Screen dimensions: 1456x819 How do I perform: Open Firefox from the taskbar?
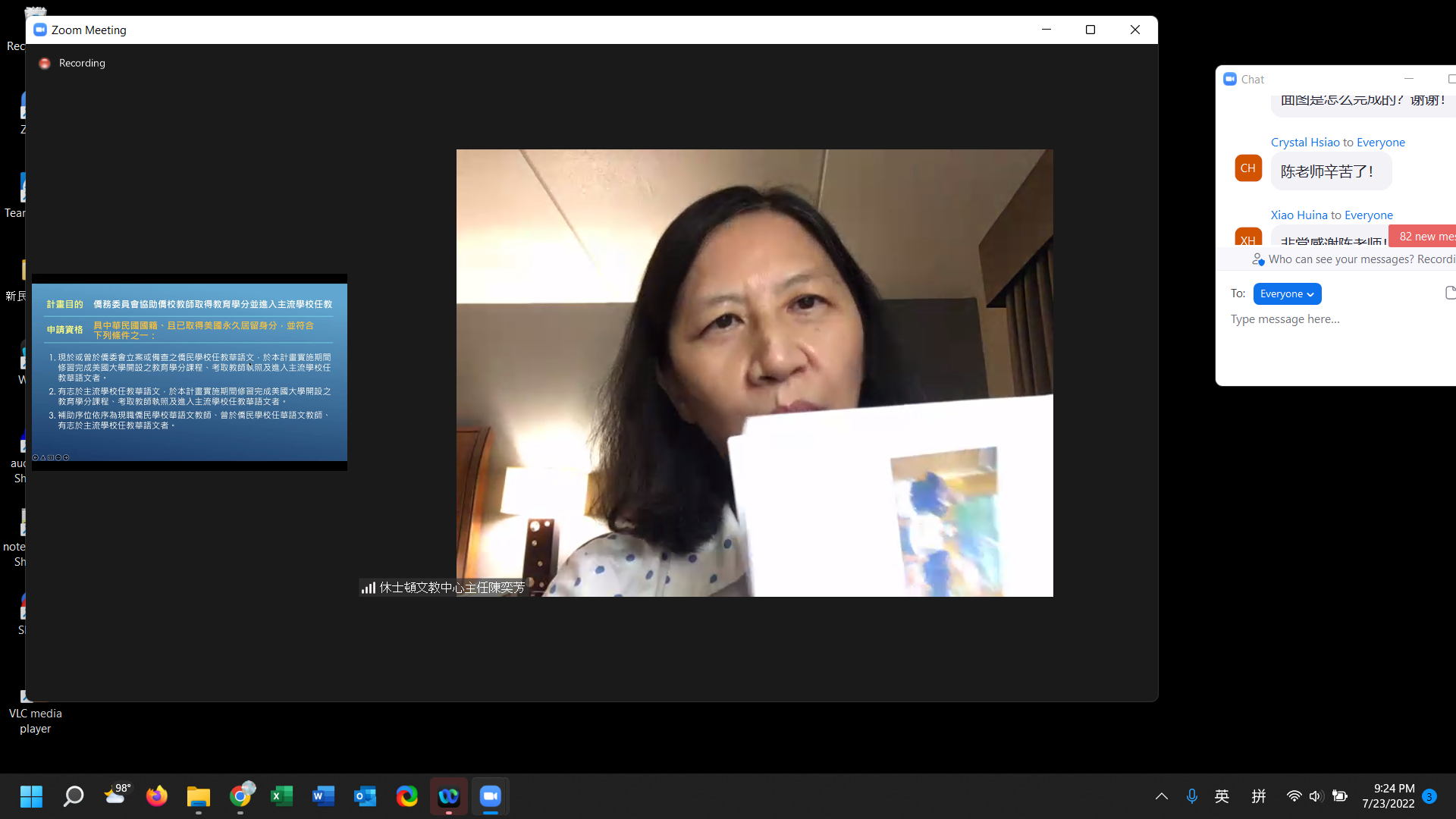click(x=157, y=796)
